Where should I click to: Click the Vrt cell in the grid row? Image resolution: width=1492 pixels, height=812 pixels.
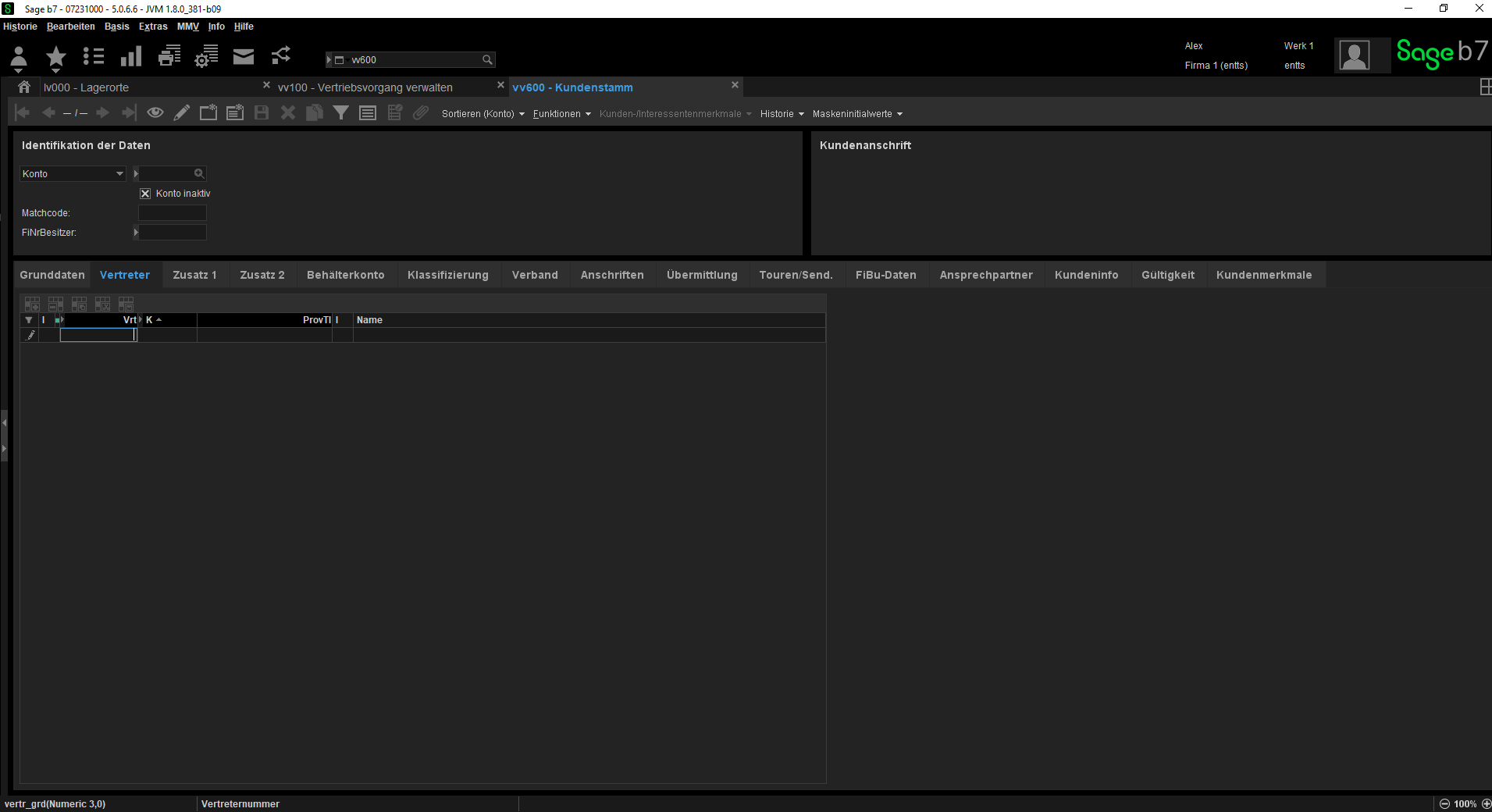click(98, 335)
